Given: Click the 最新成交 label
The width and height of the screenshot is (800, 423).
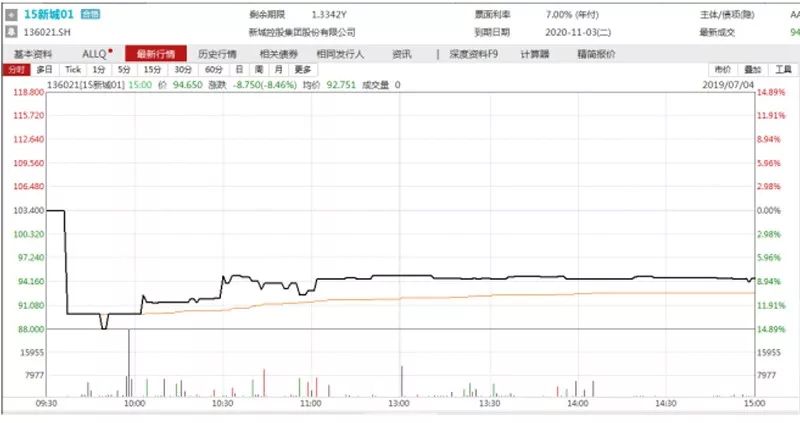Looking at the screenshot, I should pos(717,32).
